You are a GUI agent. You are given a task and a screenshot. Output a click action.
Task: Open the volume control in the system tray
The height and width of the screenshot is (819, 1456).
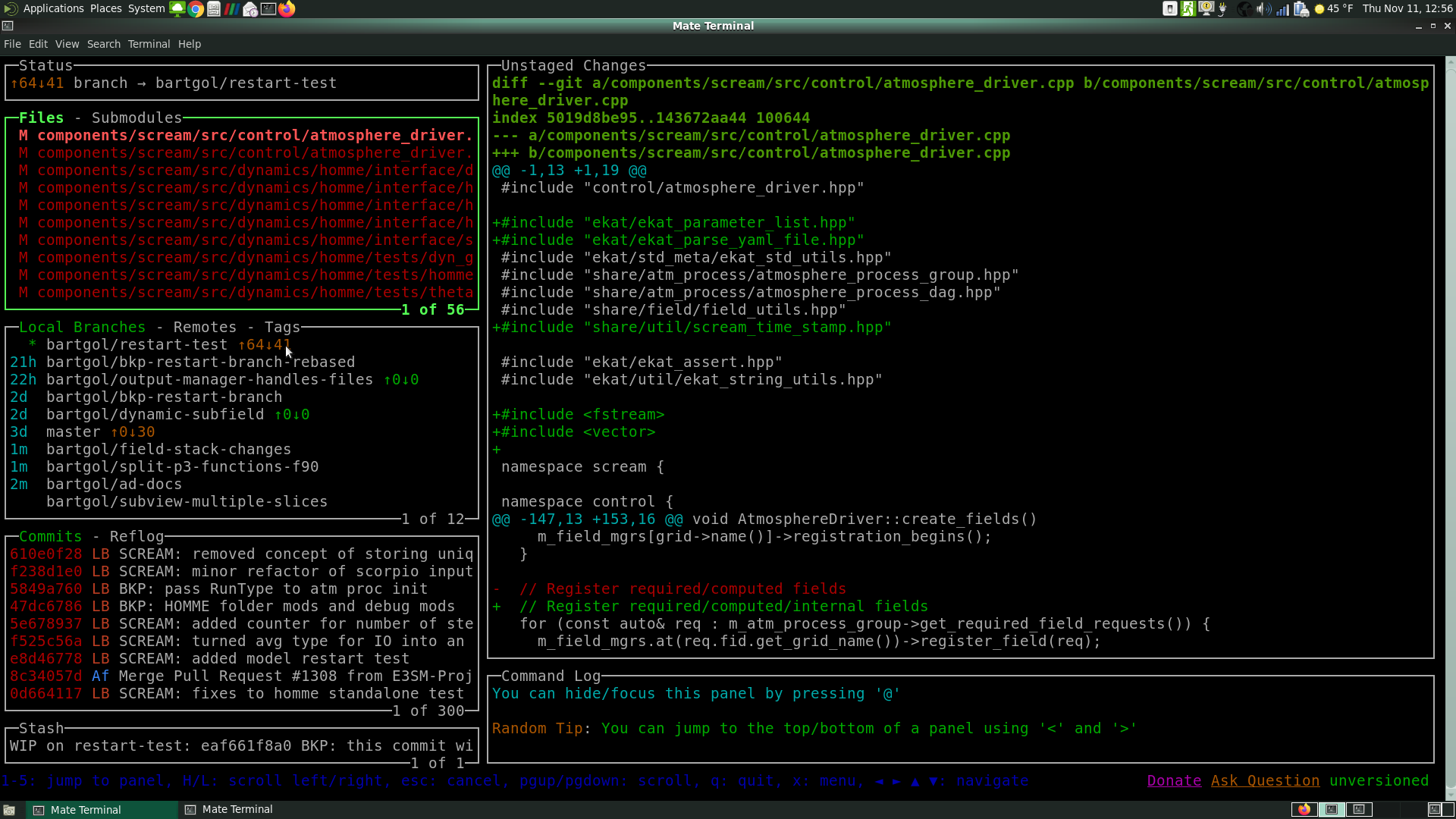(x=1263, y=9)
